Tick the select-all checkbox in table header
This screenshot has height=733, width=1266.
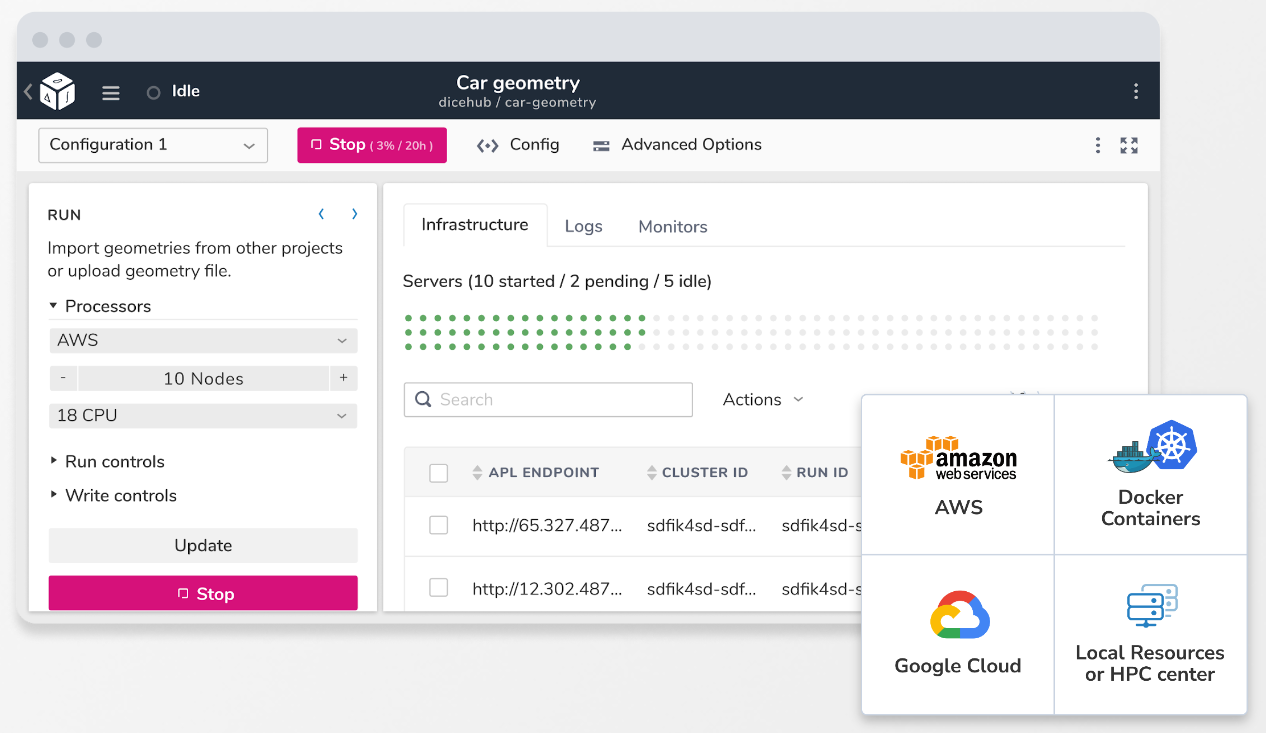pos(438,473)
